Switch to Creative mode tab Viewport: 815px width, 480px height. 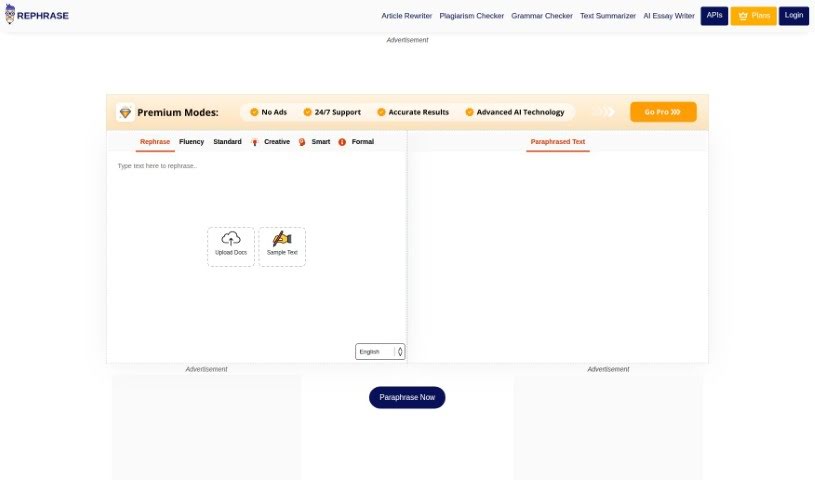(277, 141)
